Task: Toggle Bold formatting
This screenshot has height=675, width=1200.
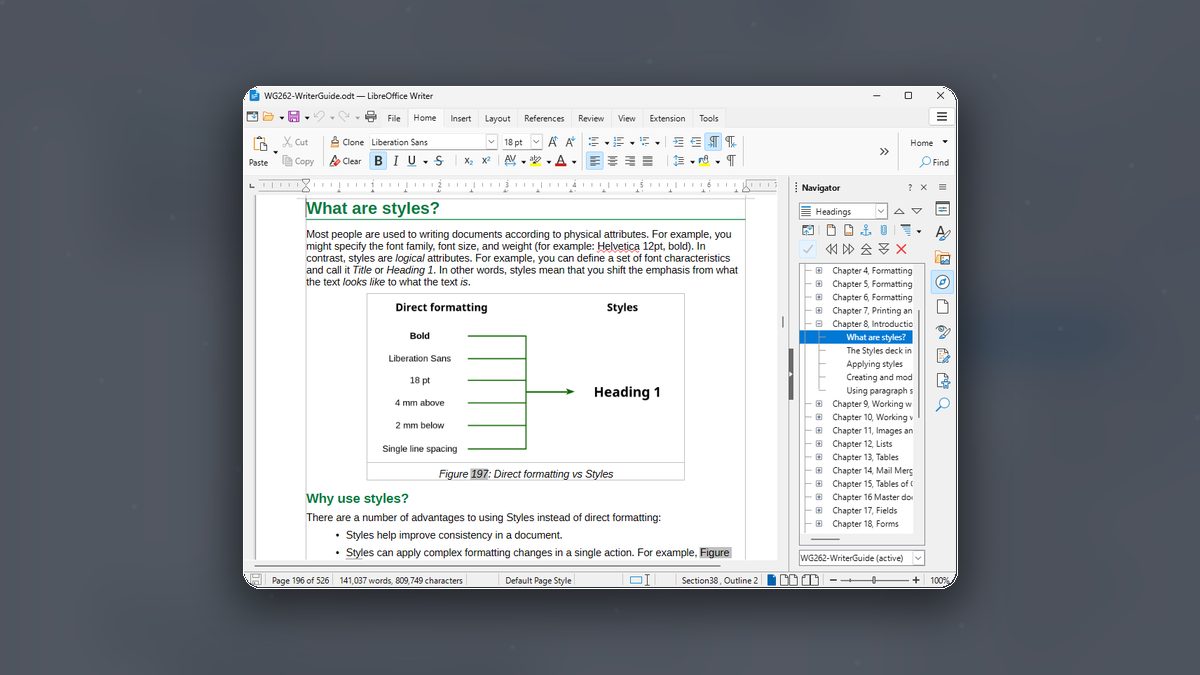Action: click(378, 161)
